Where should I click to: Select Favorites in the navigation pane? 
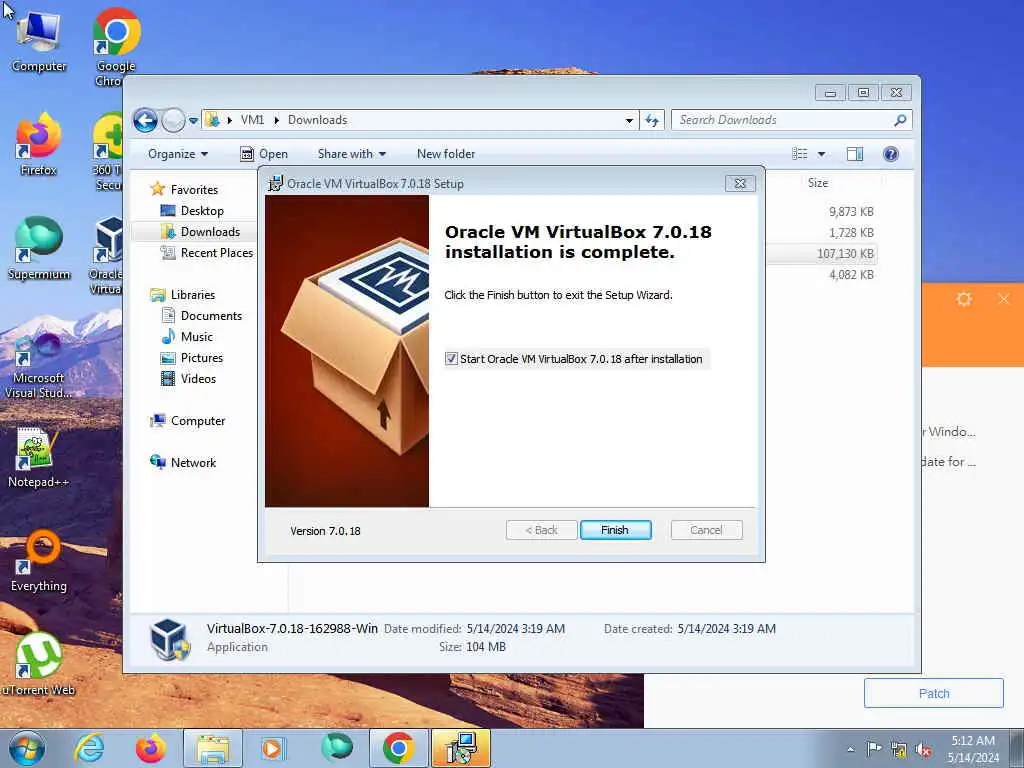[194, 189]
